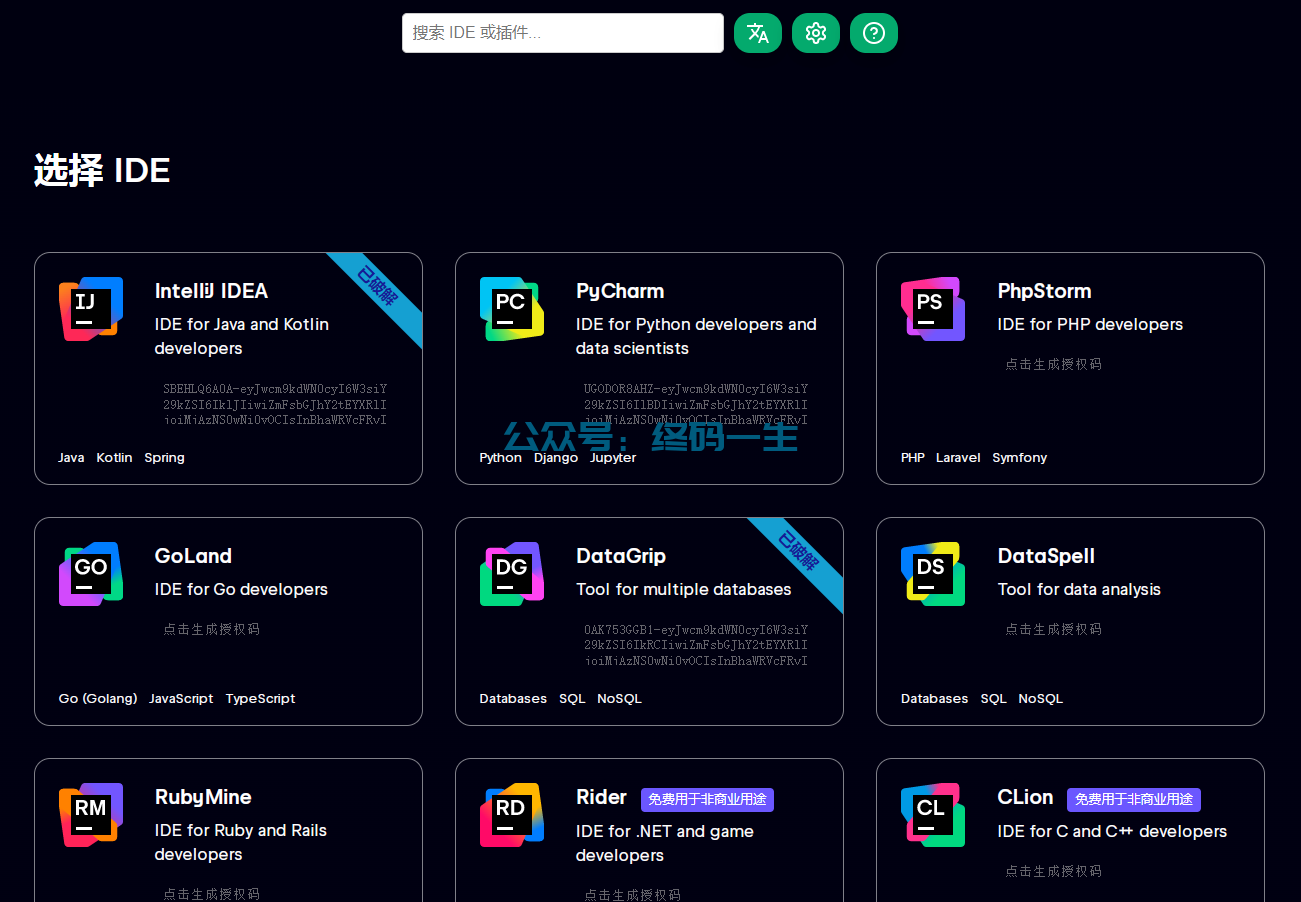Click the Jupyter tag under PyCharm
The image size is (1301, 902).
613,458
